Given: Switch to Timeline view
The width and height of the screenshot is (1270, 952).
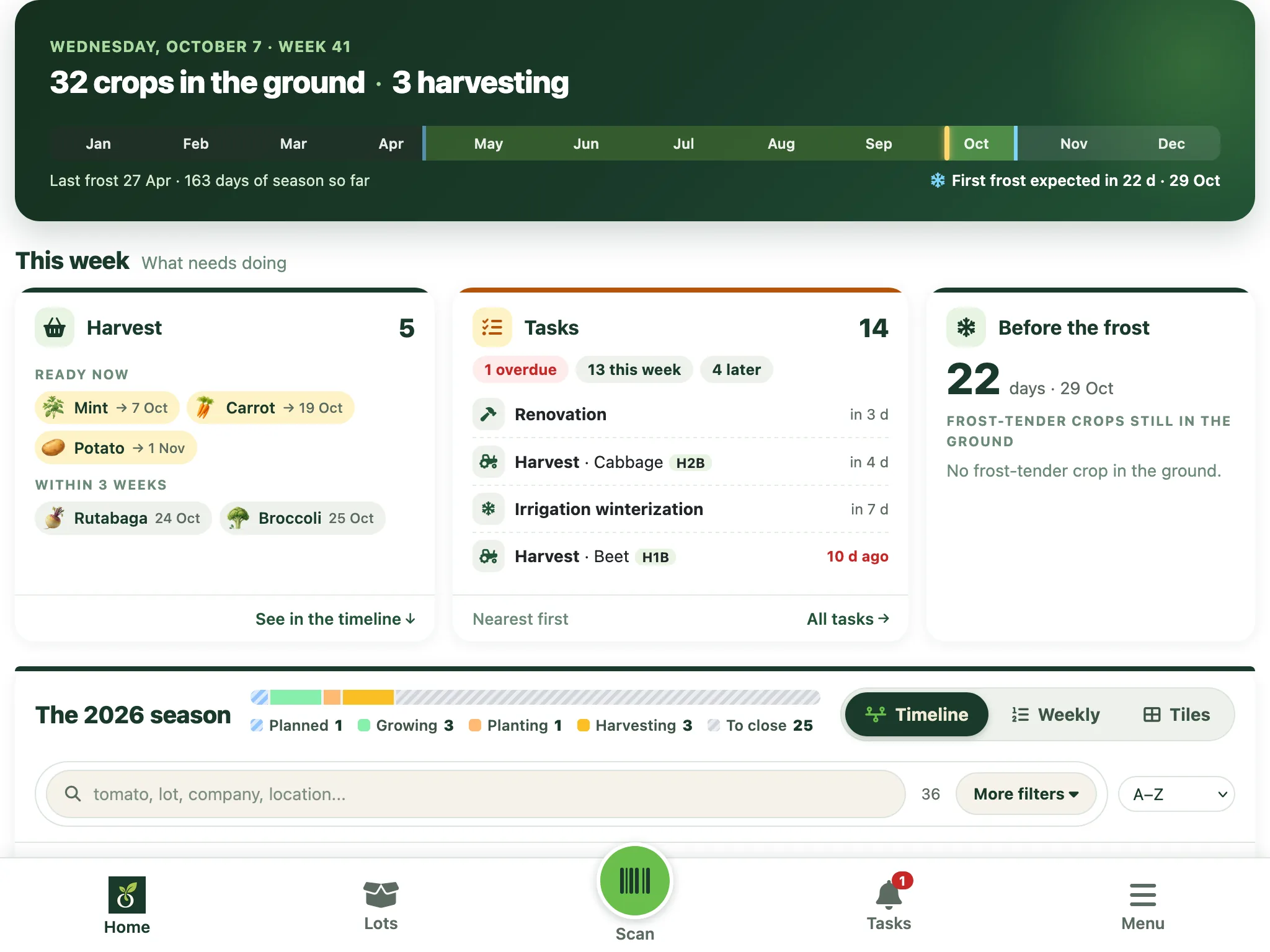Looking at the screenshot, I should click(917, 715).
